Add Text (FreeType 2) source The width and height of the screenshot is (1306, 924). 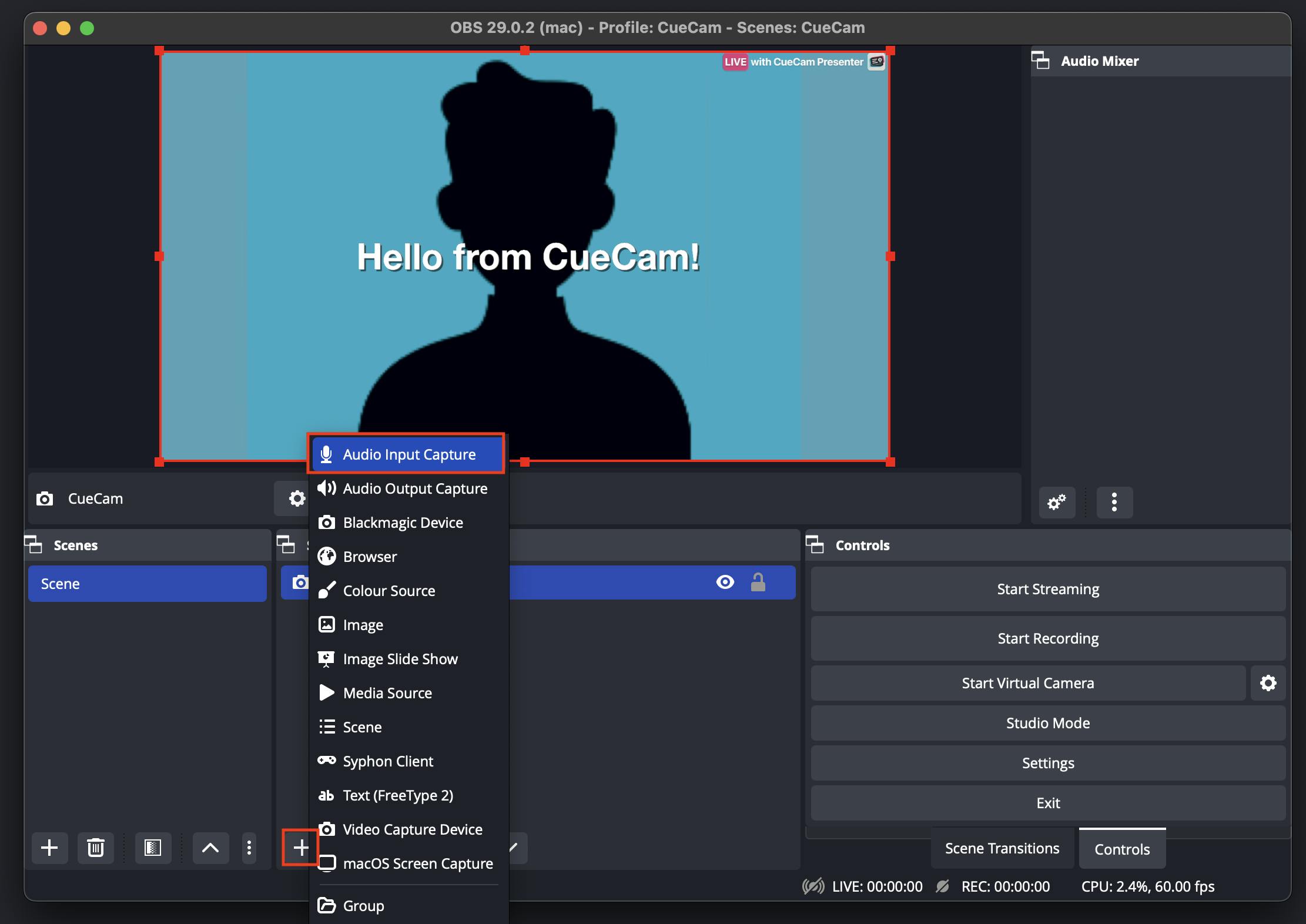pyautogui.click(x=408, y=795)
